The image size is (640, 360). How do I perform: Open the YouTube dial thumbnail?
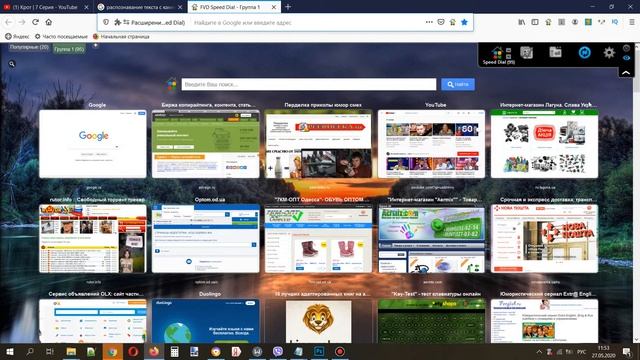tap(431, 144)
